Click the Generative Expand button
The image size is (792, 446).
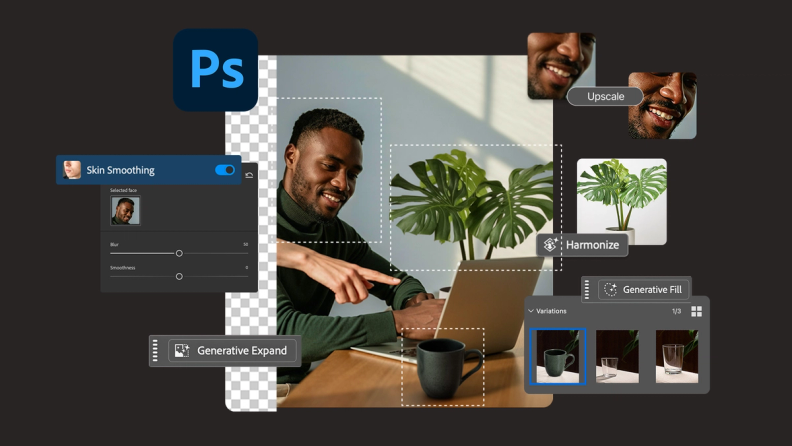pos(231,351)
